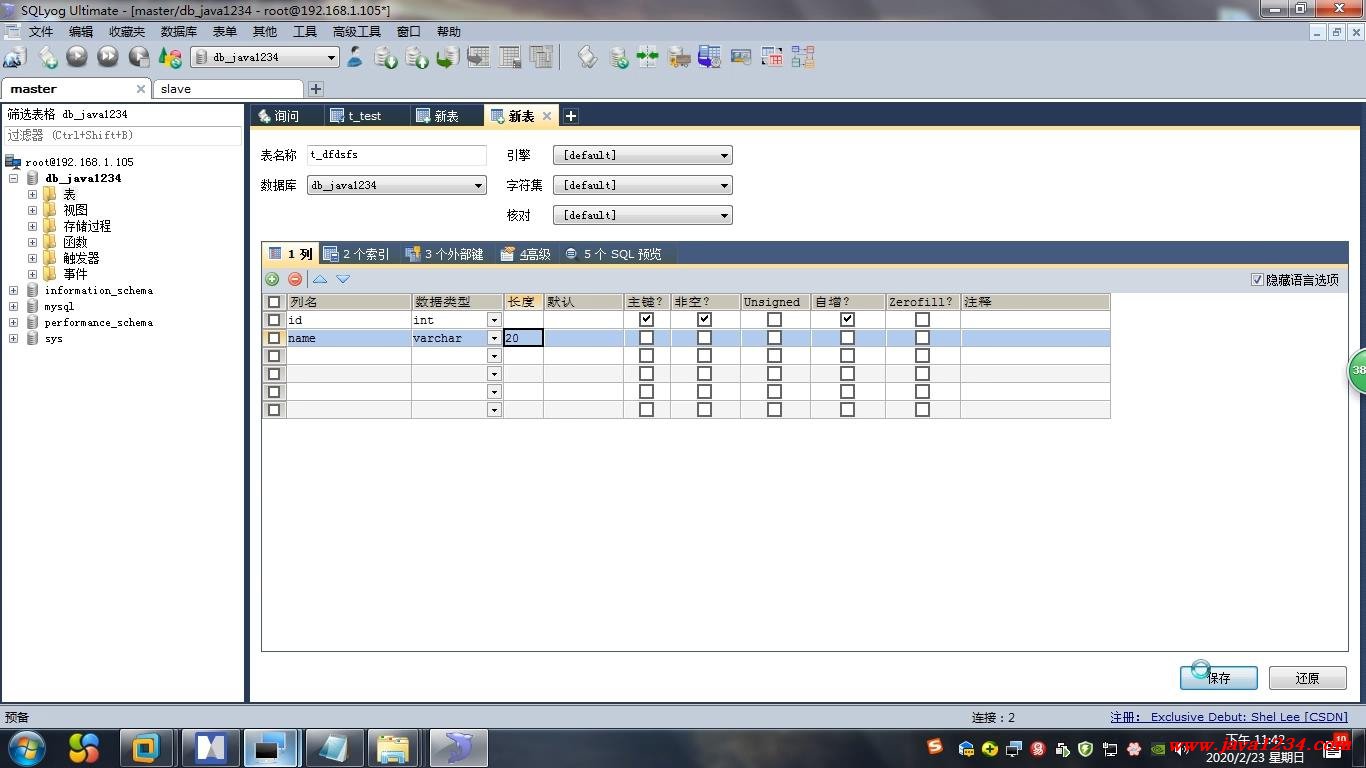Toggle 非空 checkbox for id row
This screenshot has width=1366, height=768.
click(x=704, y=320)
